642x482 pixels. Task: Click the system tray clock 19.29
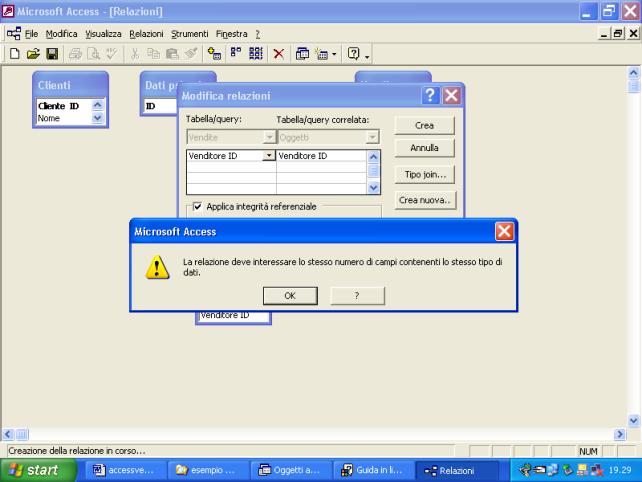(x=620, y=470)
